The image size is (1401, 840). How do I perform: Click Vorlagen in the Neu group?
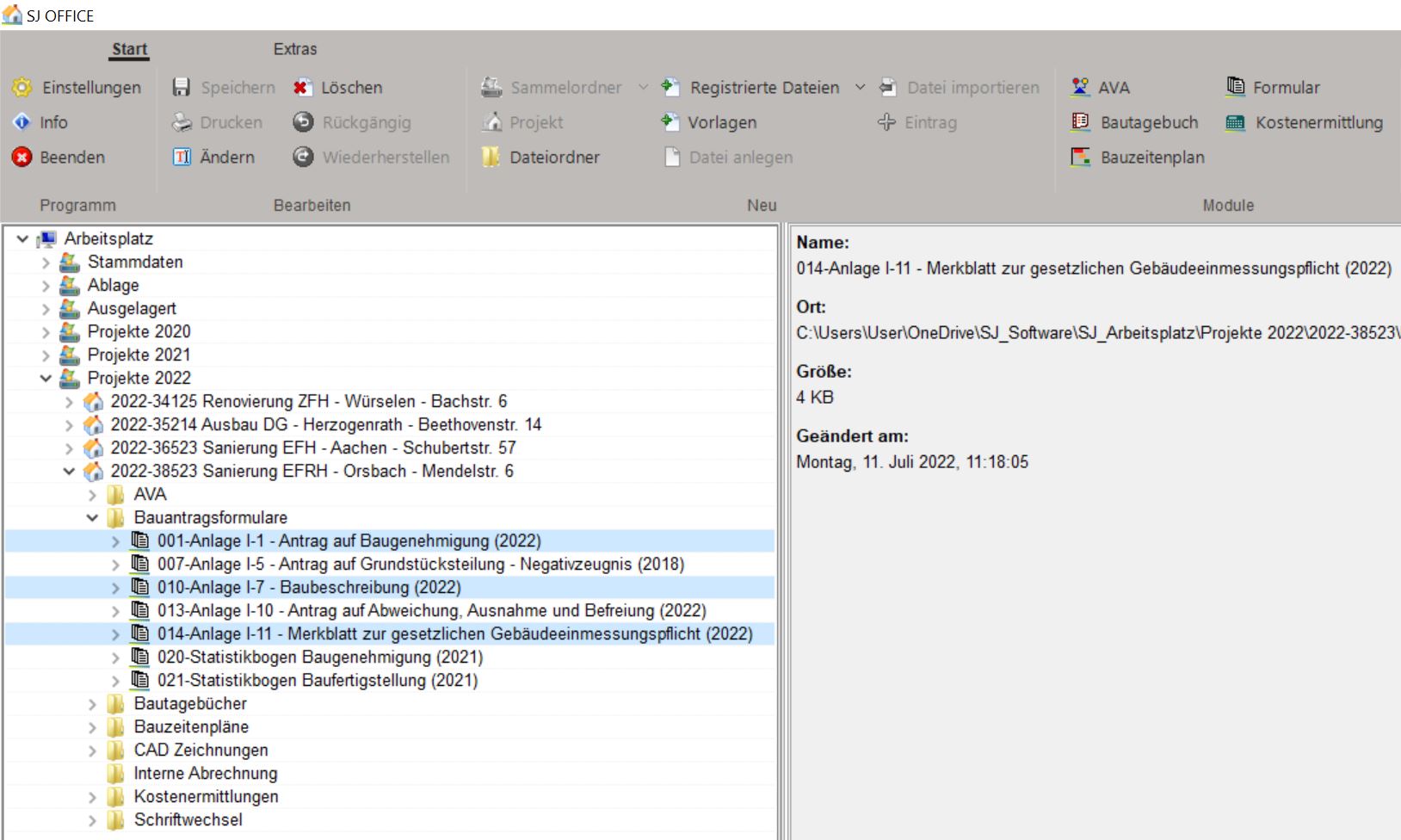(x=721, y=122)
